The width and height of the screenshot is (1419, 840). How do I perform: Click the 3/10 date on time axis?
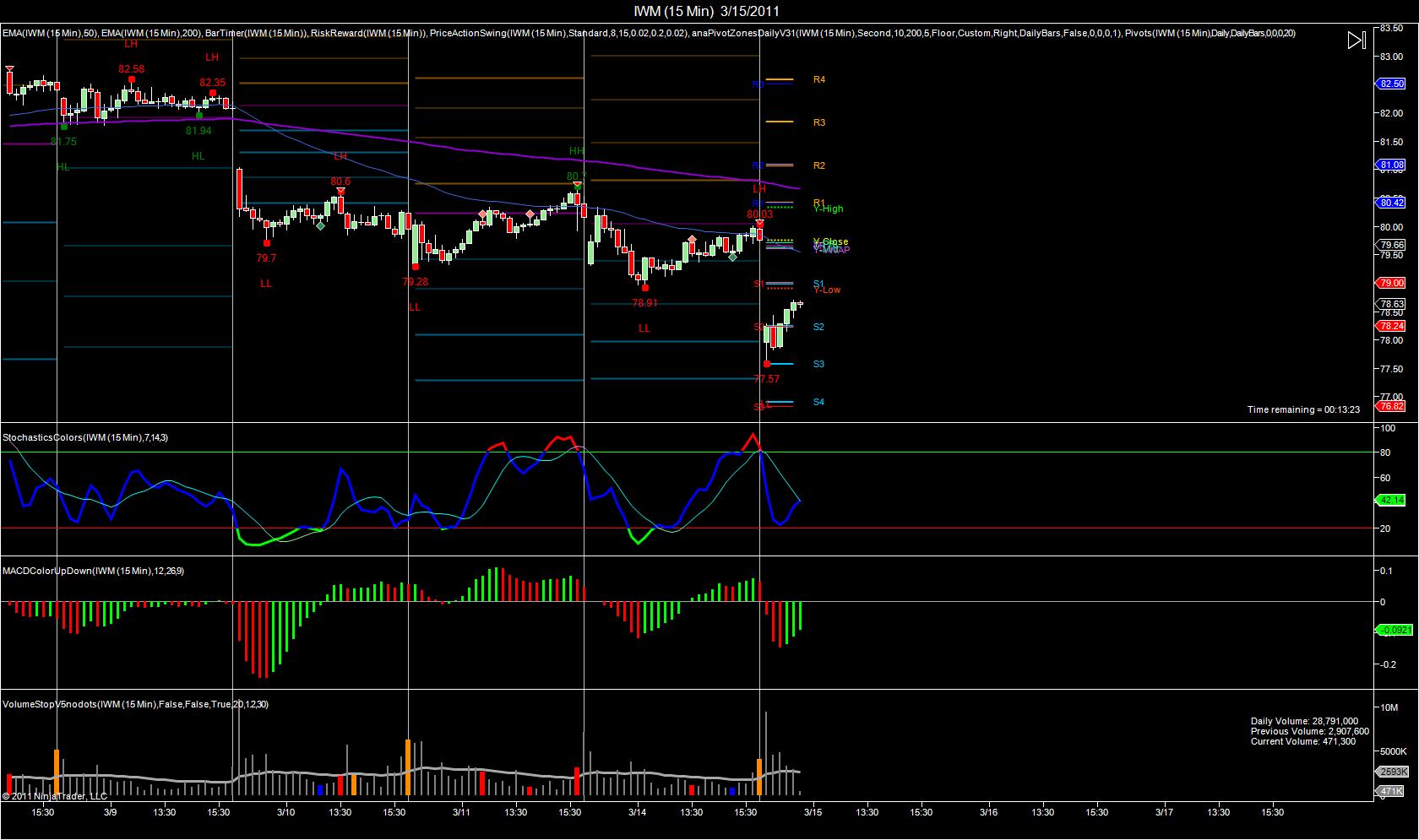tap(285, 812)
